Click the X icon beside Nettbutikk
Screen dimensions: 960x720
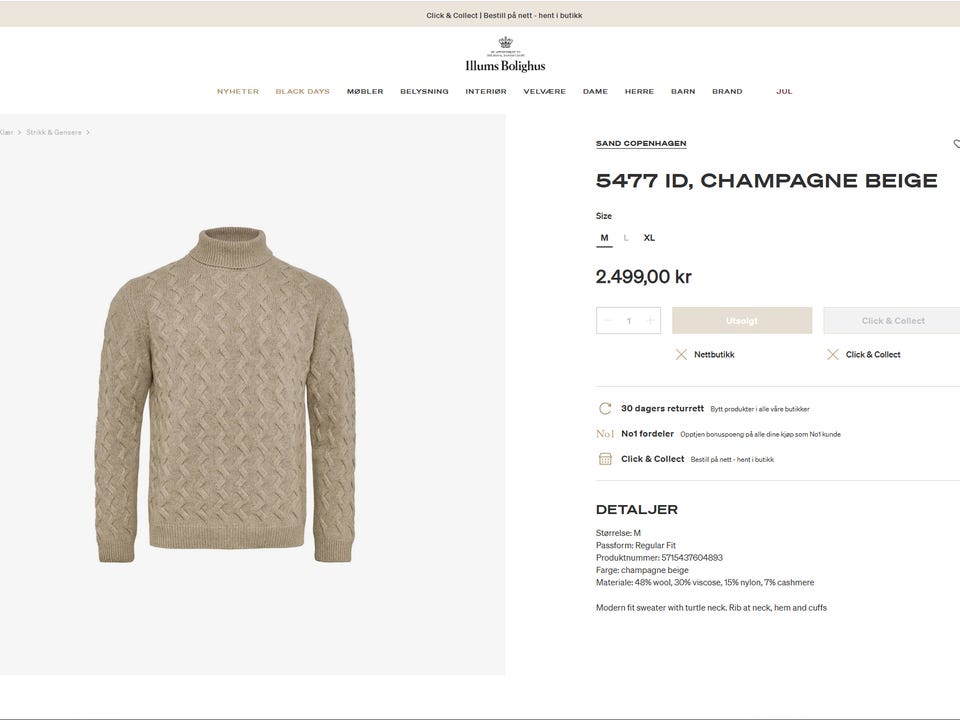click(x=681, y=354)
